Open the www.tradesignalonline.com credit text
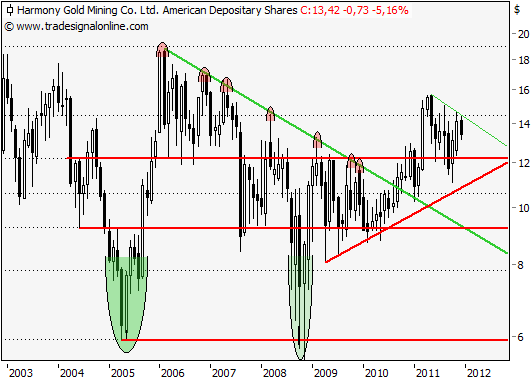This screenshot has width=531, height=380. [x=77, y=26]
